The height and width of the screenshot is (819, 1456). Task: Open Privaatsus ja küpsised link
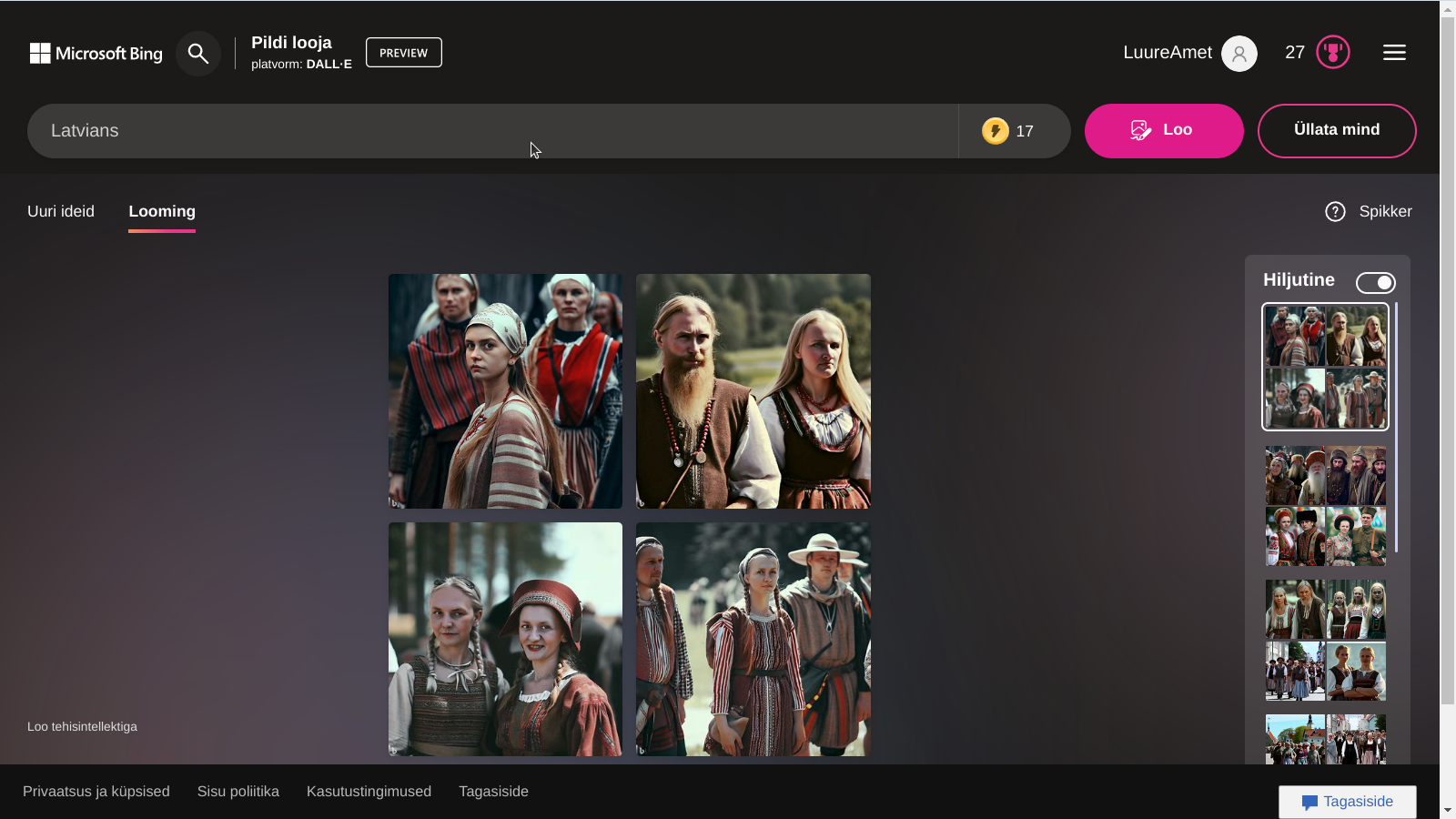pyautogui.click(x=96, y=792)
